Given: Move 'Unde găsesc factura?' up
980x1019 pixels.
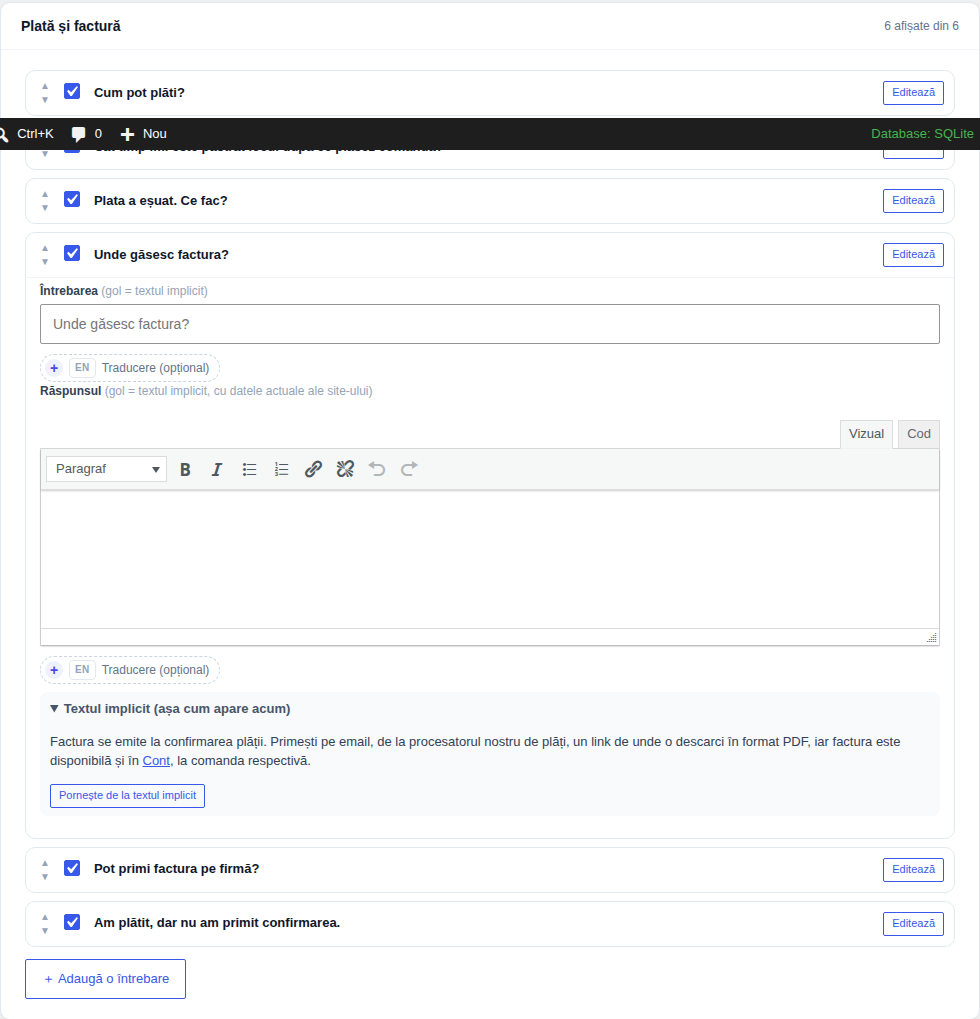Looking at the screenshot, I should [45, 248].
